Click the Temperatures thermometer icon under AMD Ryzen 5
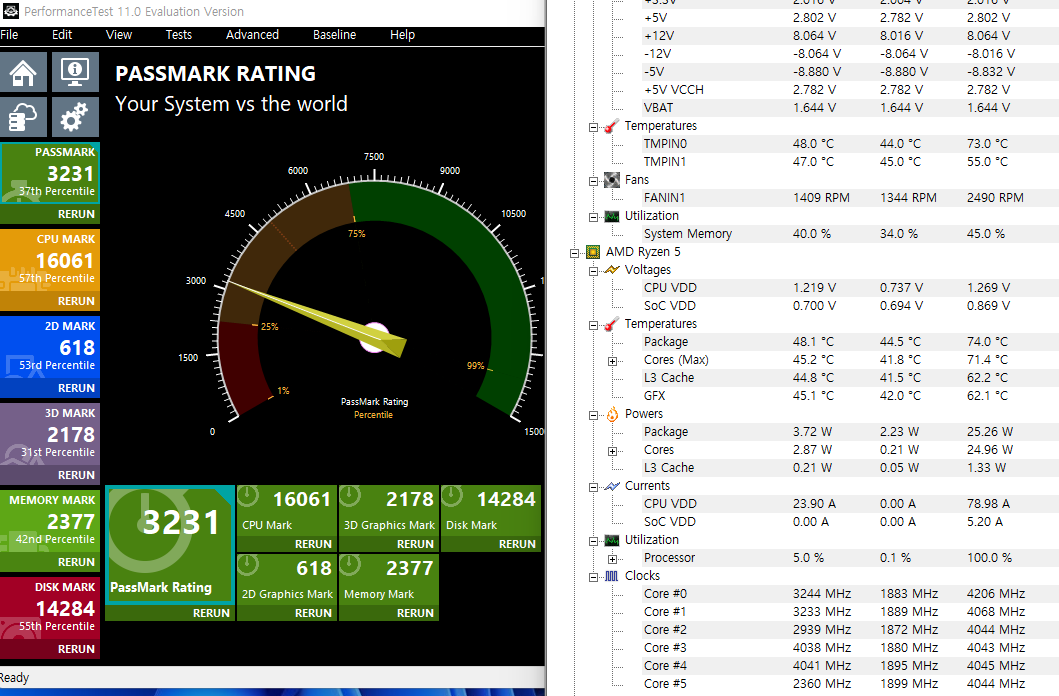This screenshot has width=1059, height=696. [x=612, y=324]
